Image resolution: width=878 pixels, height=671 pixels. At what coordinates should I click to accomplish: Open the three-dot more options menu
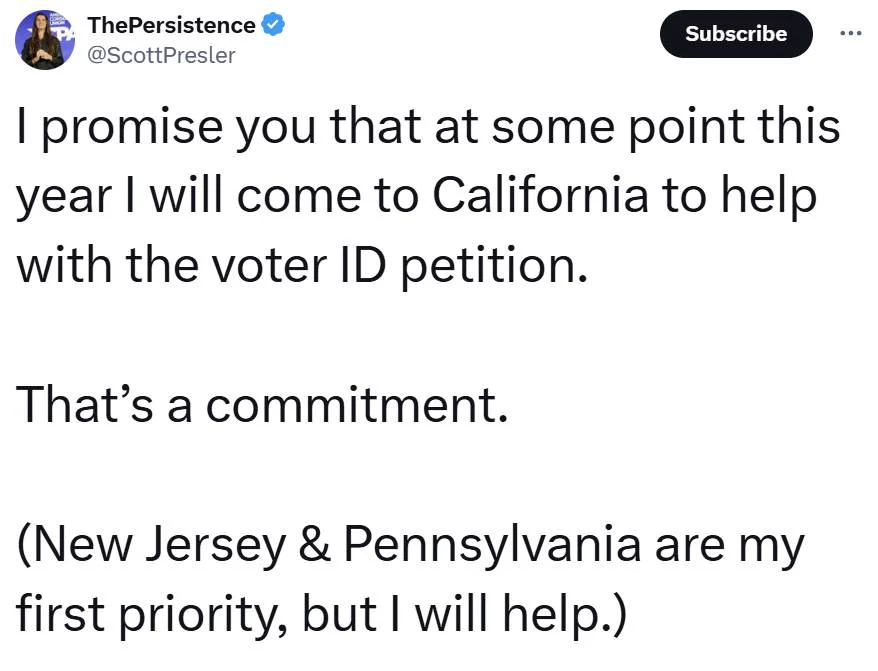click(x=851, y=34)
